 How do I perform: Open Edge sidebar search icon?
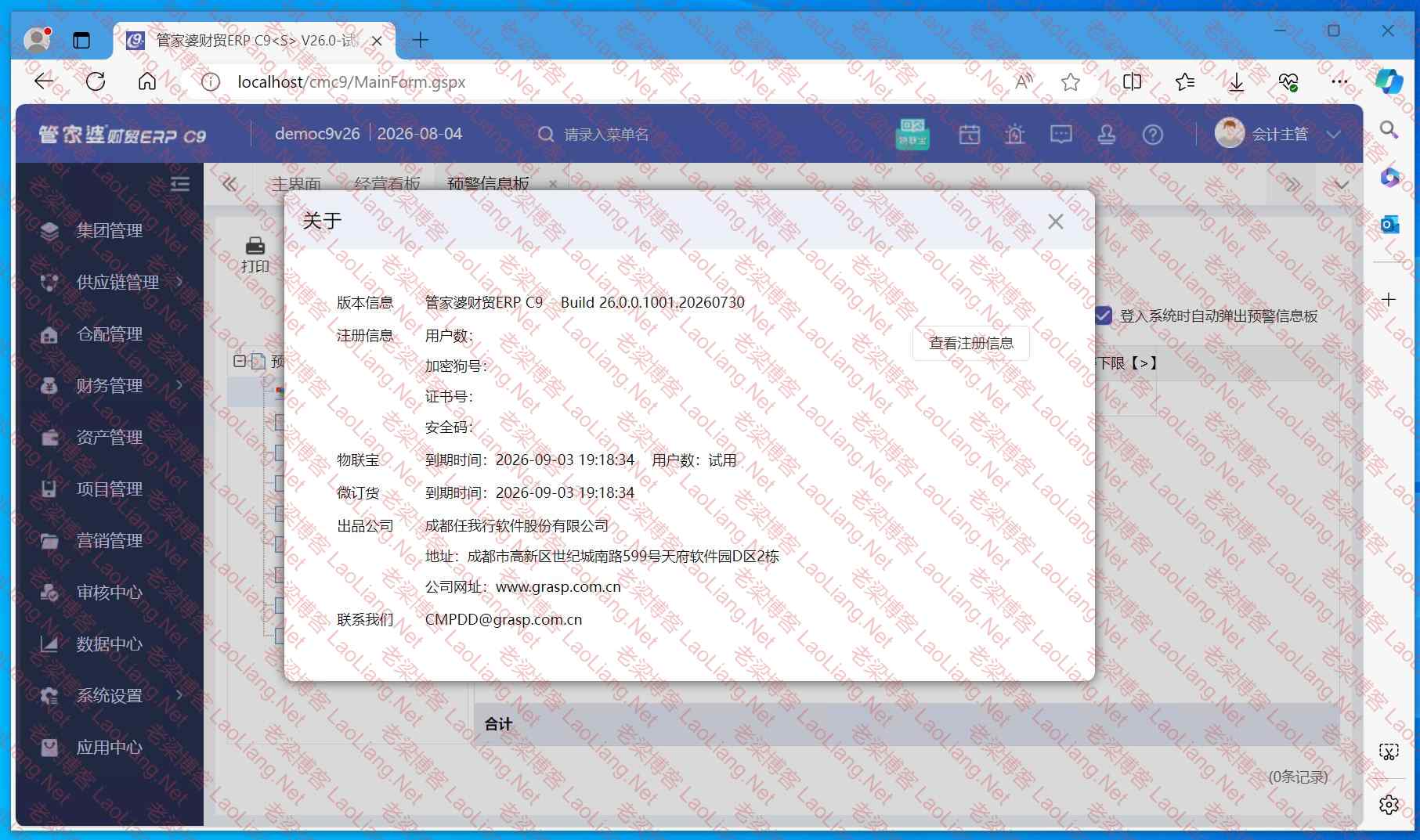(x=1389, y=129)
